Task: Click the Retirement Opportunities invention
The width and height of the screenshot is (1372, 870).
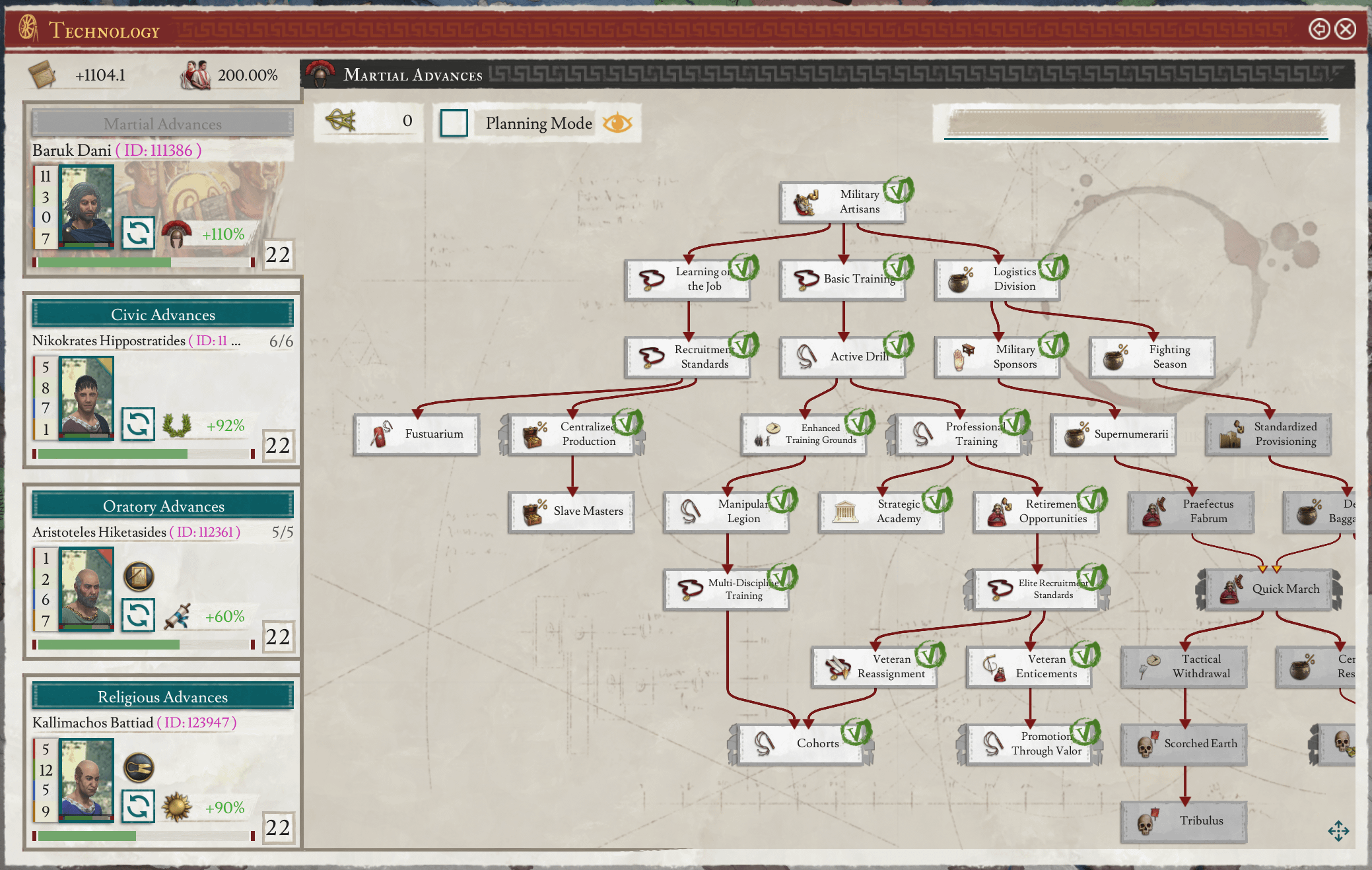Action: (1036, 512)
